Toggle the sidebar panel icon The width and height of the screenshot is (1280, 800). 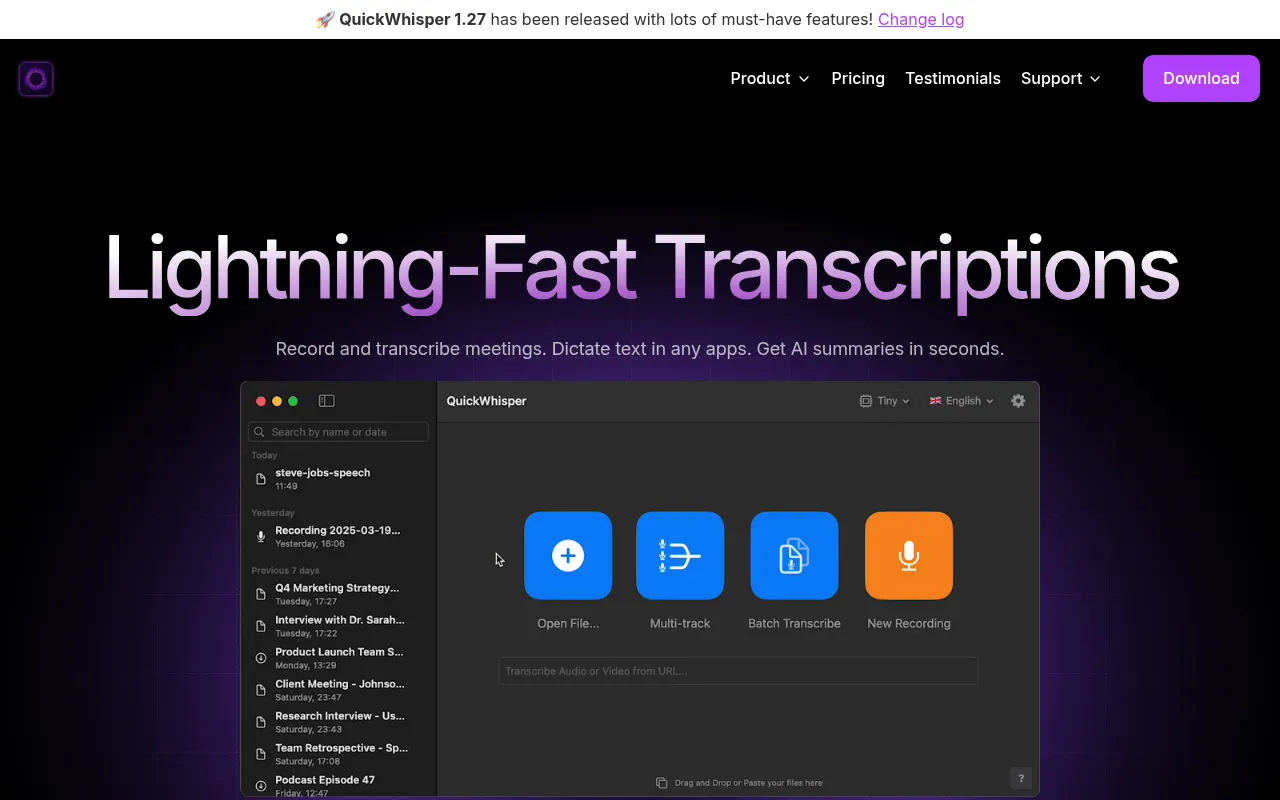coord(326,401)
